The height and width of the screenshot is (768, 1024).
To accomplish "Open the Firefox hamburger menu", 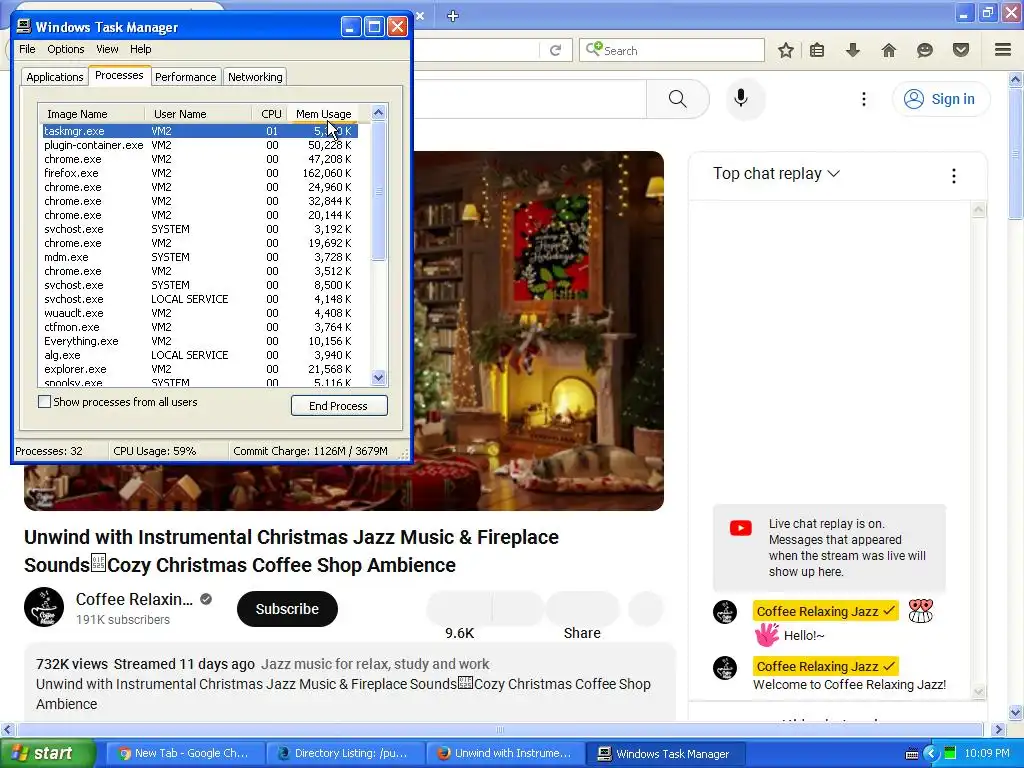I will pos(1003,50).
